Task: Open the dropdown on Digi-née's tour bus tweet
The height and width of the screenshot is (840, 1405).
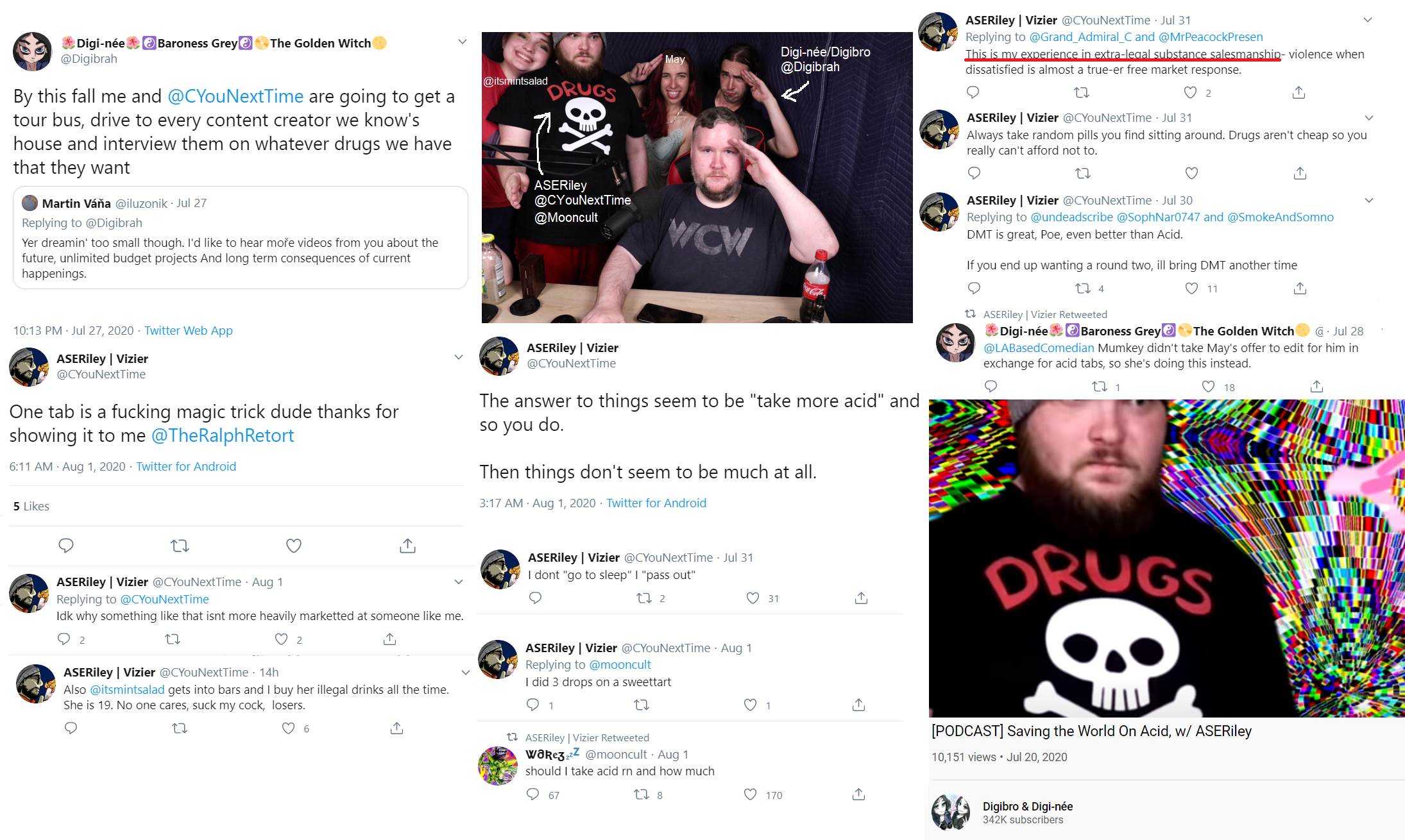Action: pos(462,42)
